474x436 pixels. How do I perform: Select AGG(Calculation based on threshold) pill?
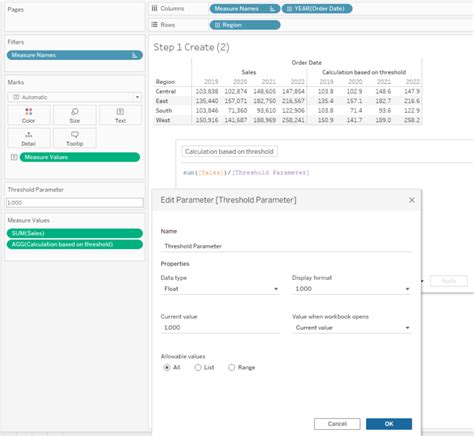point(75,244)
